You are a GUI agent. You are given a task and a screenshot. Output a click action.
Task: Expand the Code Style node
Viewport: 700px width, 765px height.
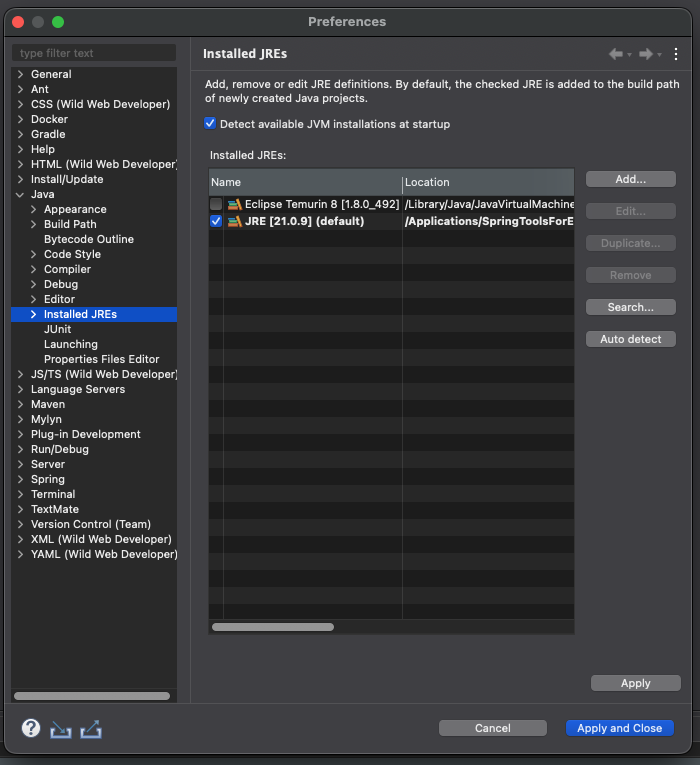(33, 254)
